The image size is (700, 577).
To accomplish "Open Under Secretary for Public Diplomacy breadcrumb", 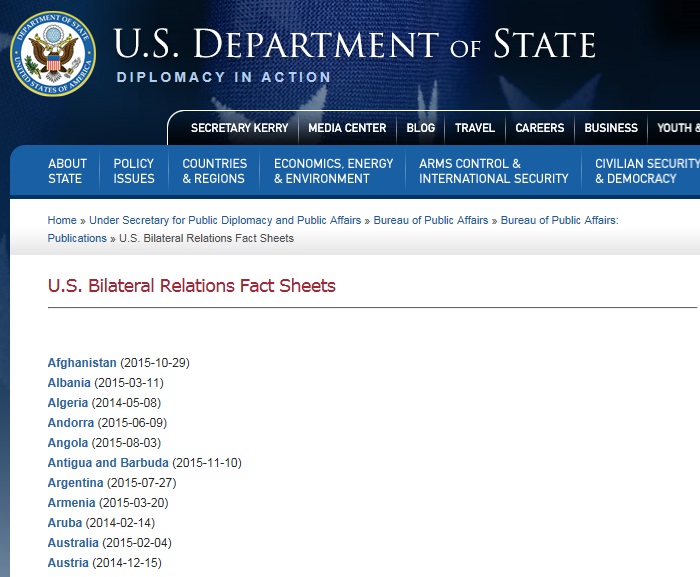I will click(x=225, y=220).
